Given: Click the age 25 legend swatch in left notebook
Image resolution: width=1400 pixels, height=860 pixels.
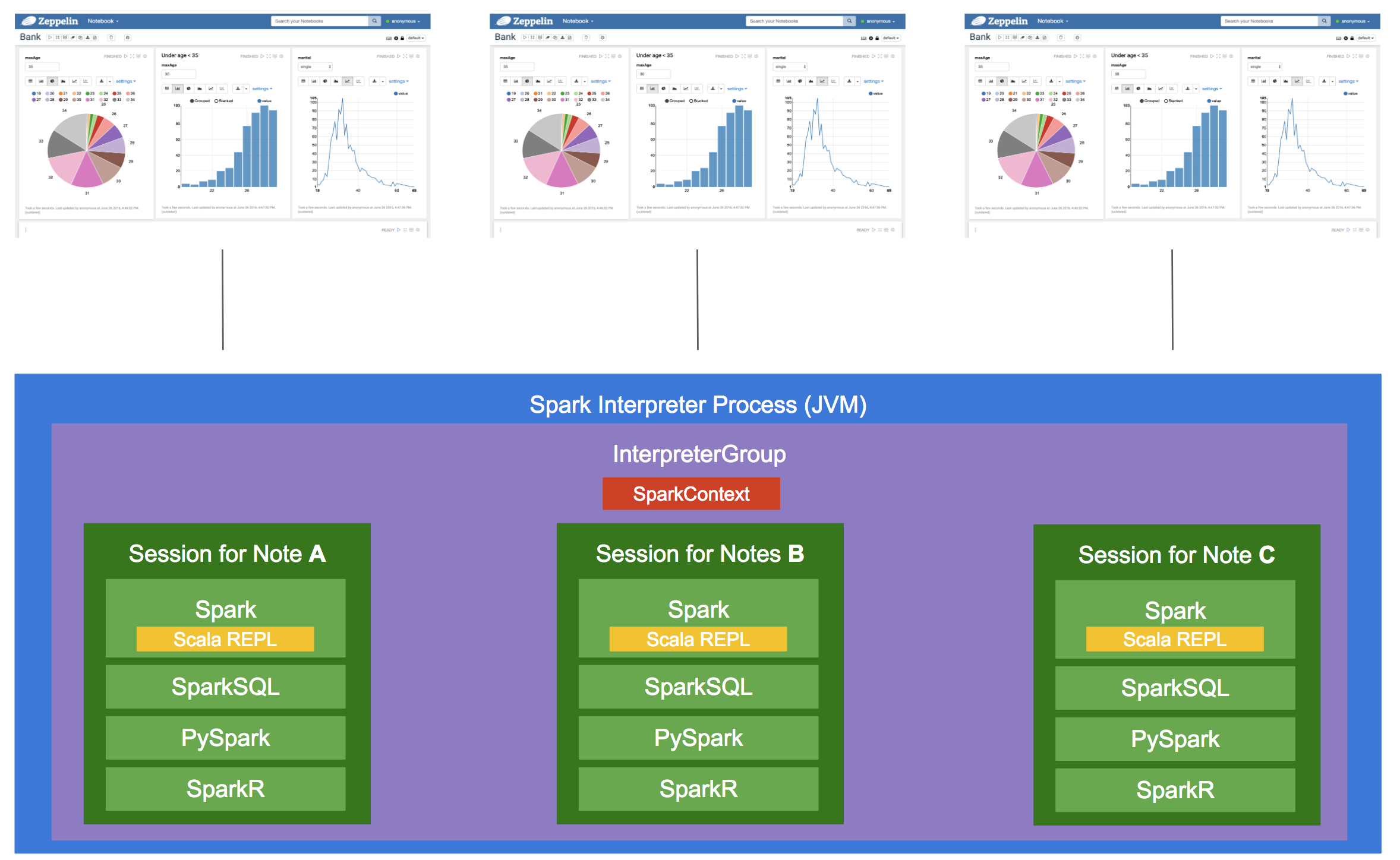Looking at the screenshot, I should click(x=114, y=93).
